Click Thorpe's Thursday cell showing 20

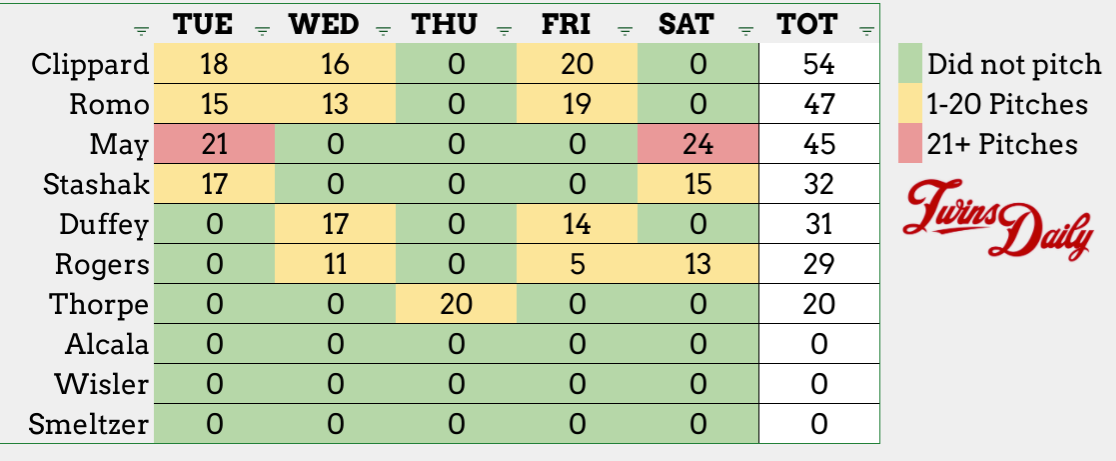(455, 305)
